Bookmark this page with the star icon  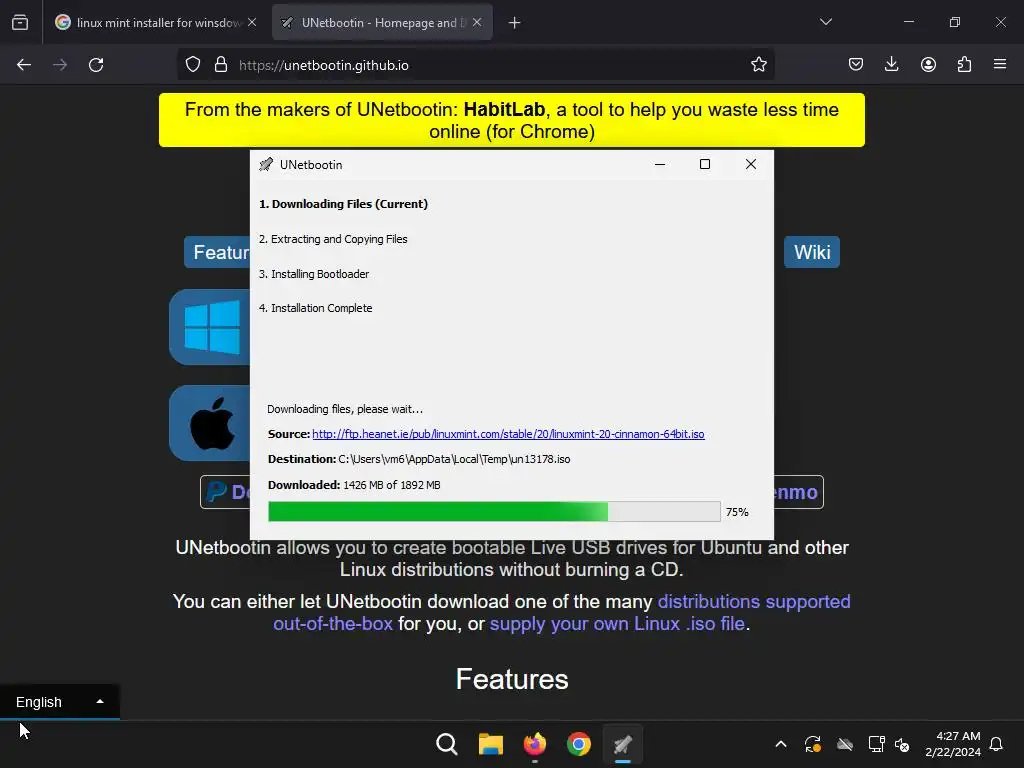coord(758,65)
